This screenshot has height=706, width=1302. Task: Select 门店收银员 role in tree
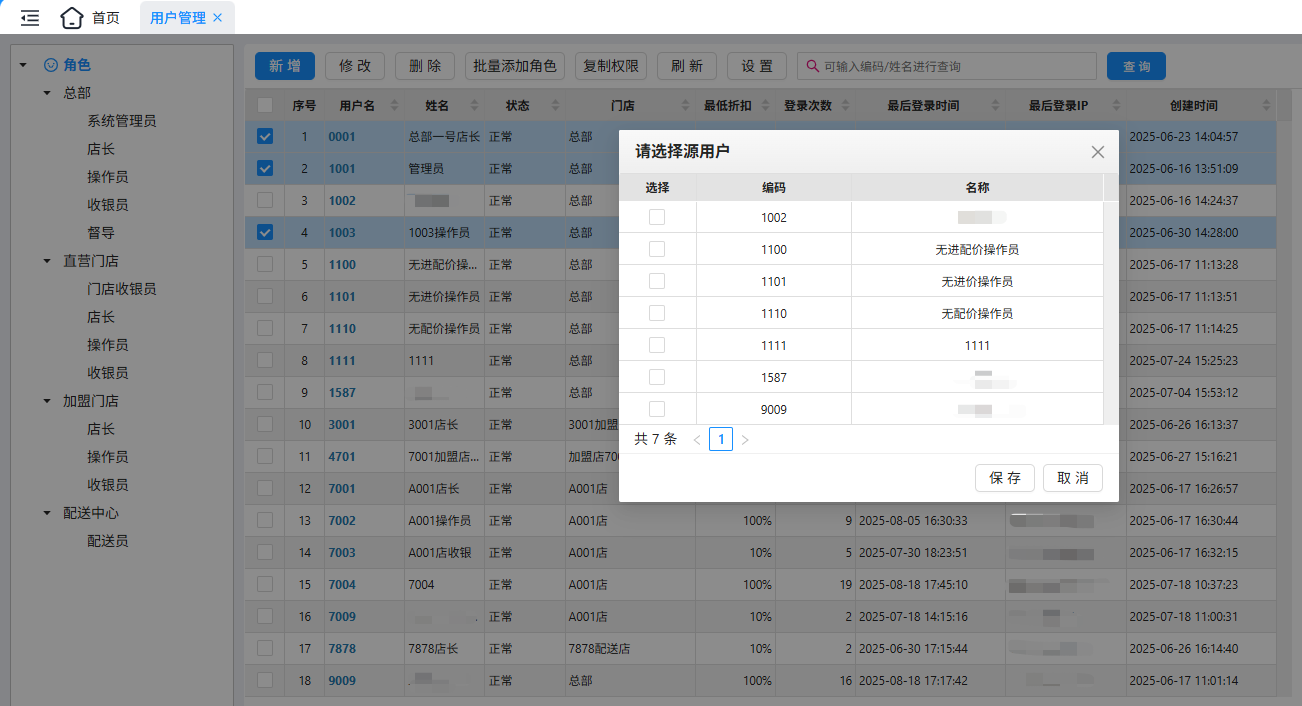coord(122,289)
